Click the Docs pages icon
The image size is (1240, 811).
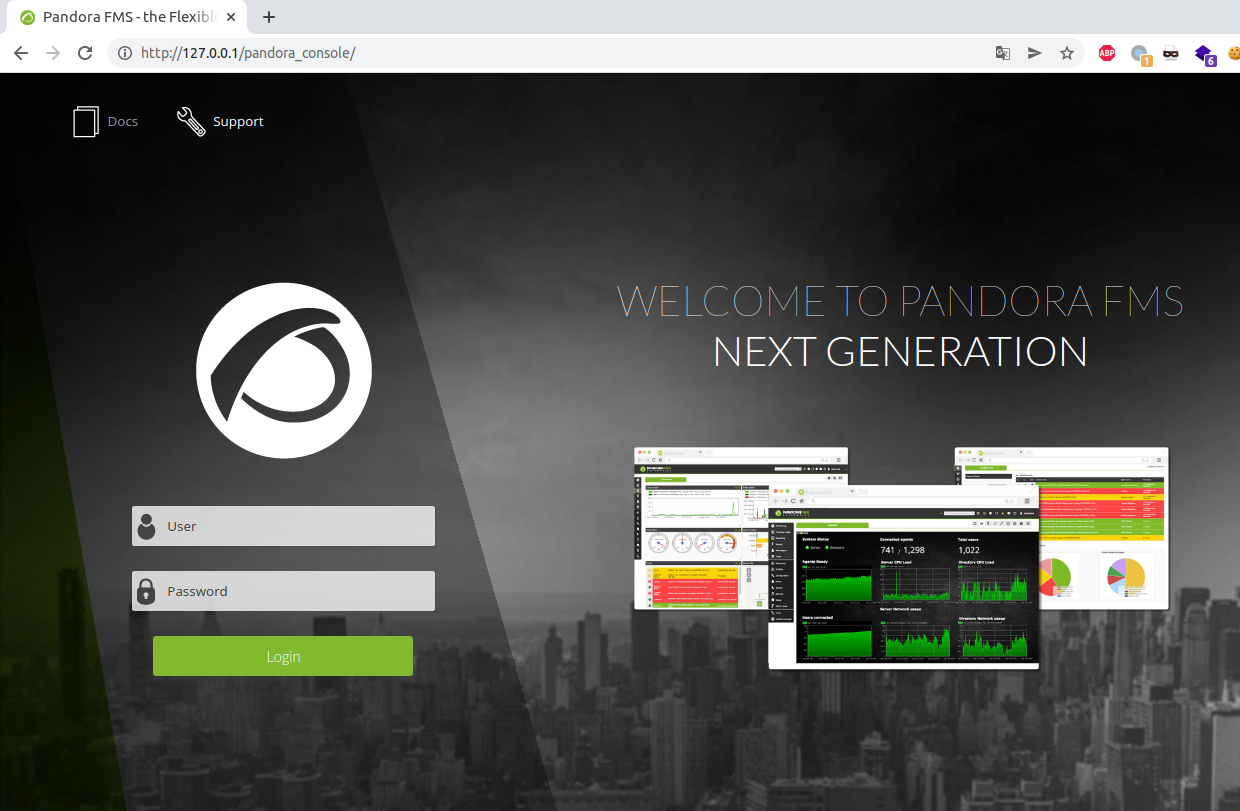click(86, 121)
